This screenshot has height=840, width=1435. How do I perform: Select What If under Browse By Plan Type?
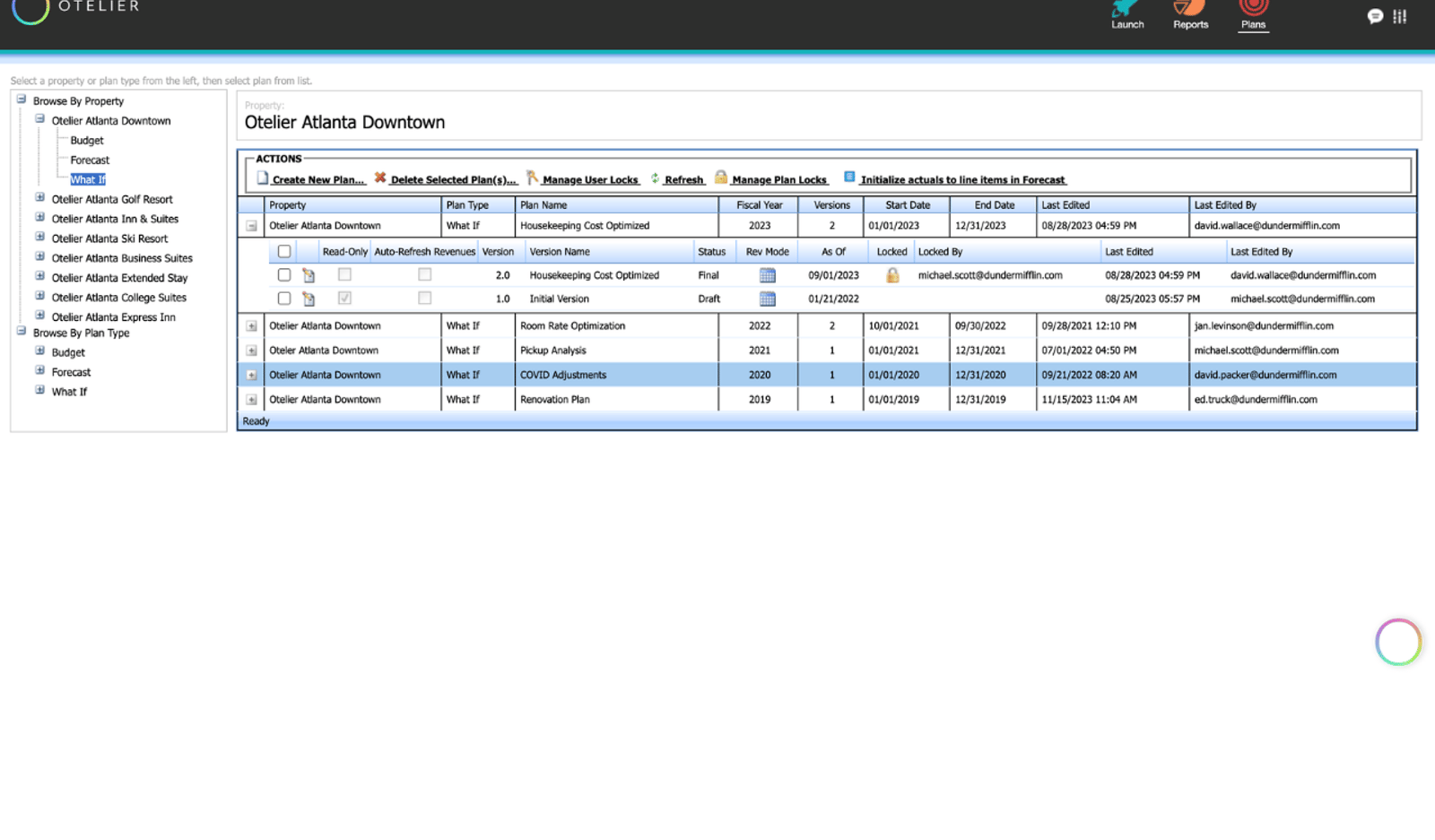69,392
